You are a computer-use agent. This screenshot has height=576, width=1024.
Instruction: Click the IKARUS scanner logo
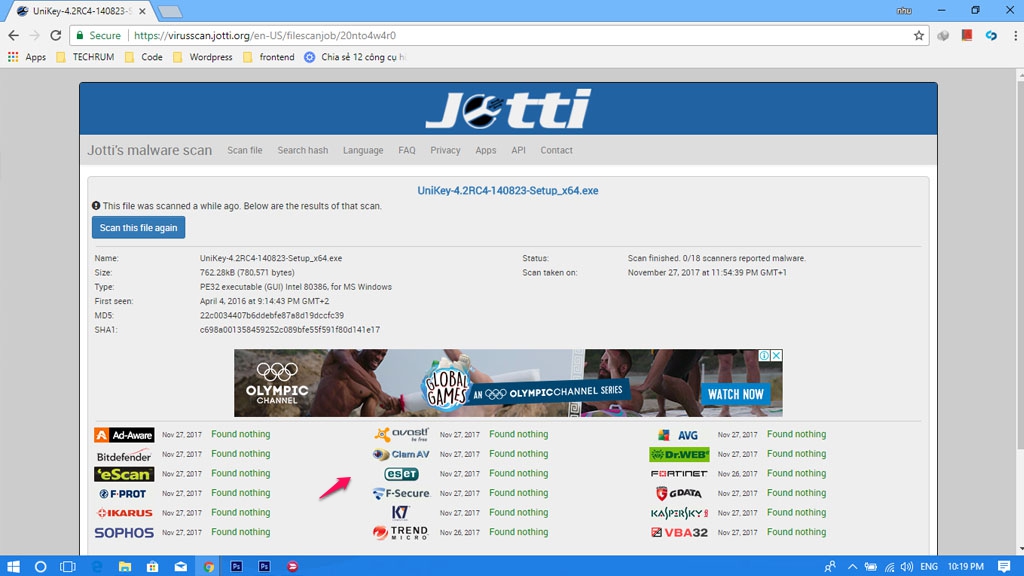124,513
